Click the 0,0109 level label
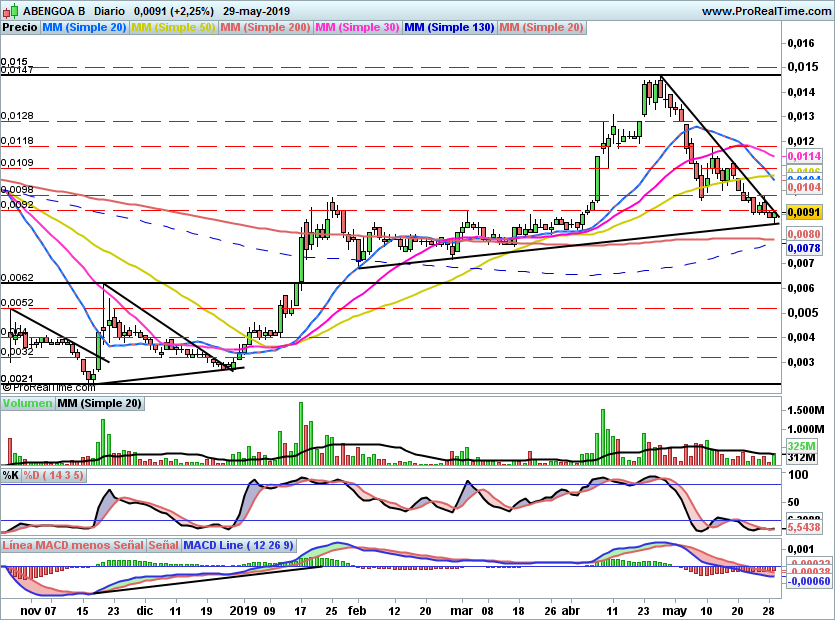Screen dimensions: 835x620 click(x=17, y=162)
